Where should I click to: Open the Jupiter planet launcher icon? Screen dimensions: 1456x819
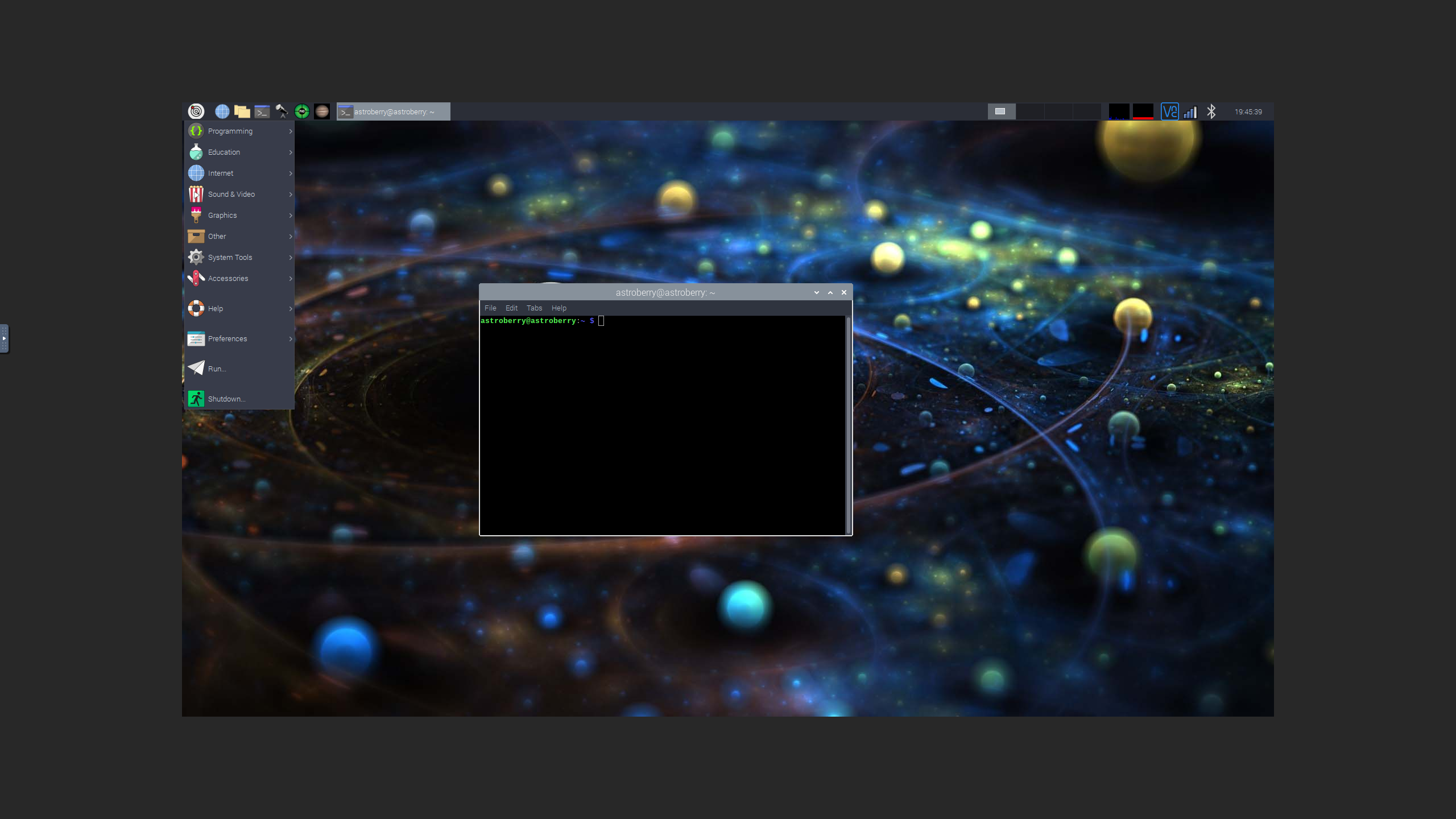tap(322, 111)
